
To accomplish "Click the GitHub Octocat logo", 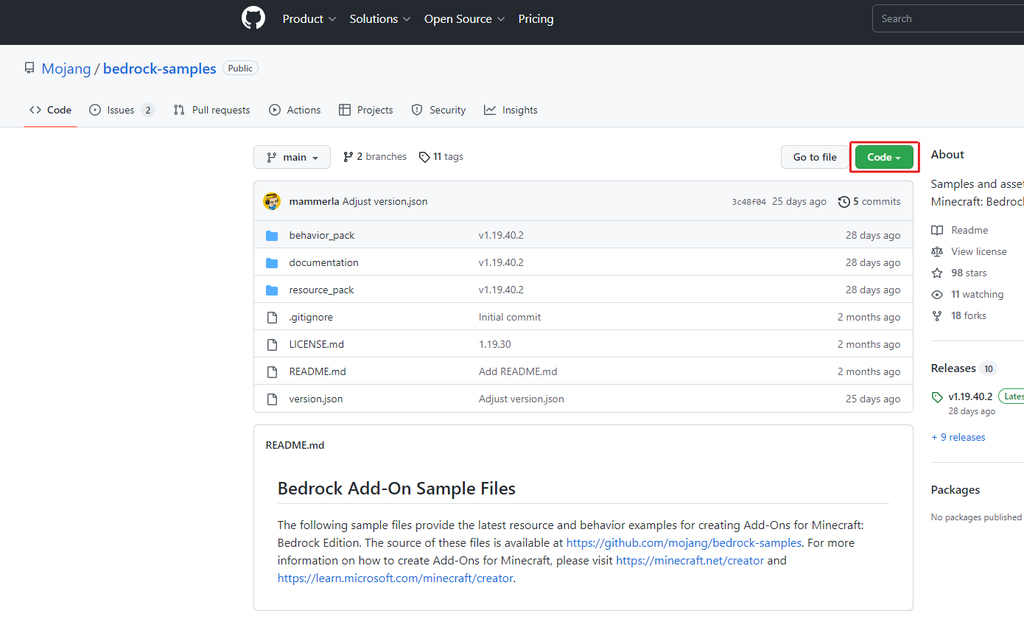I will coord(252,18).
